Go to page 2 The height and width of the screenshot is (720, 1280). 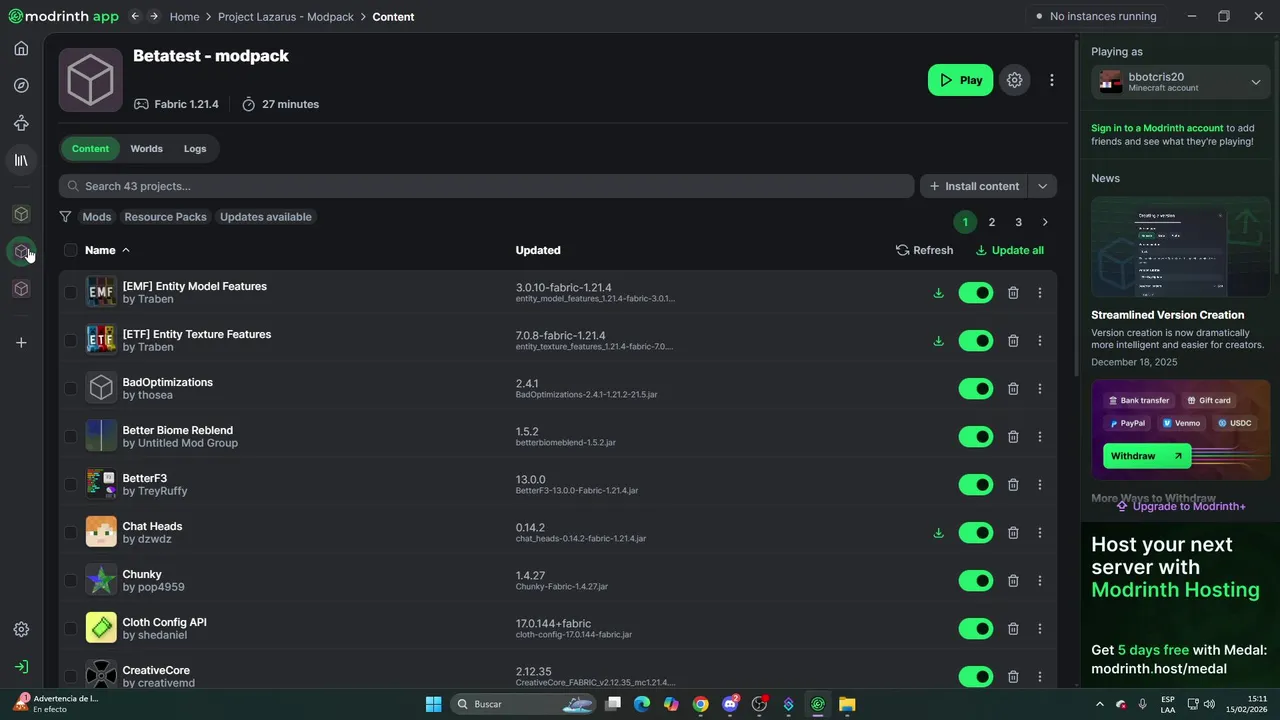tap(992, 222)
